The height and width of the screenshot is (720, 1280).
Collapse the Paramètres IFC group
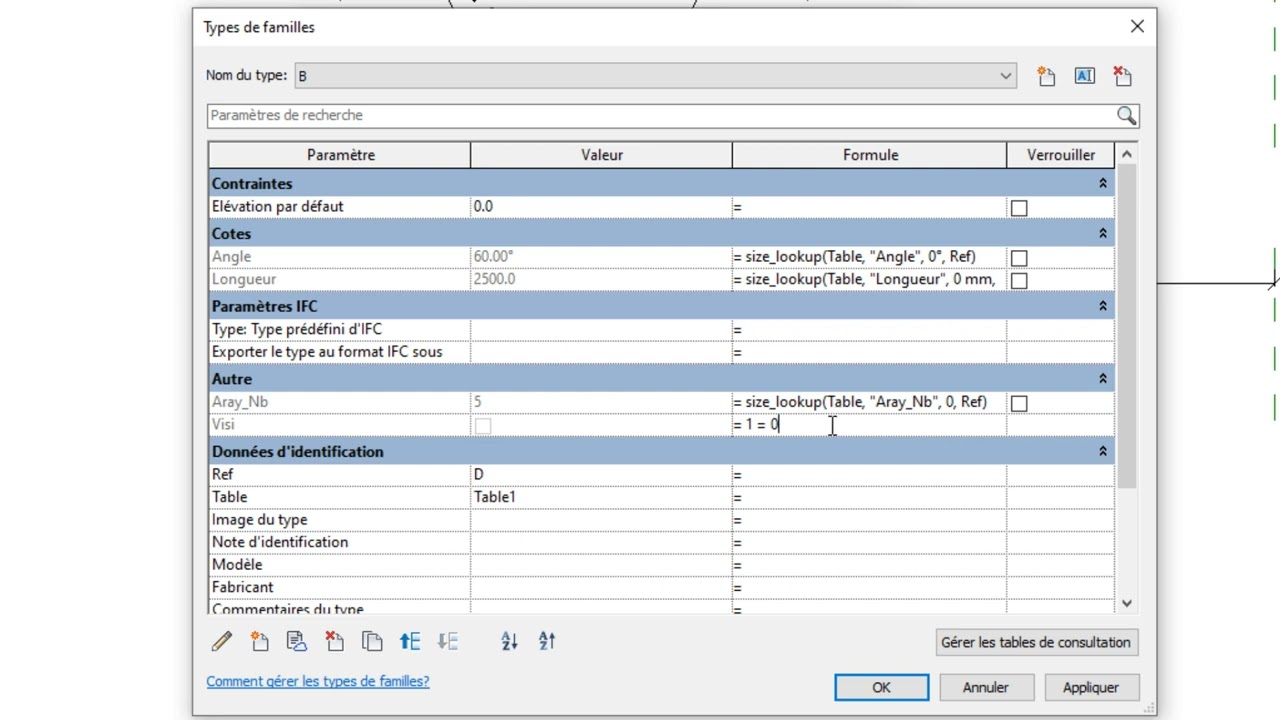coord(1103,306)
